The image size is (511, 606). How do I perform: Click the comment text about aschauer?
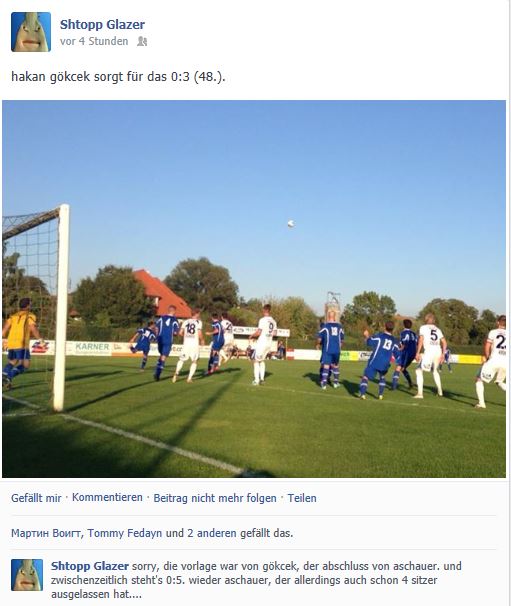(256, 580)
